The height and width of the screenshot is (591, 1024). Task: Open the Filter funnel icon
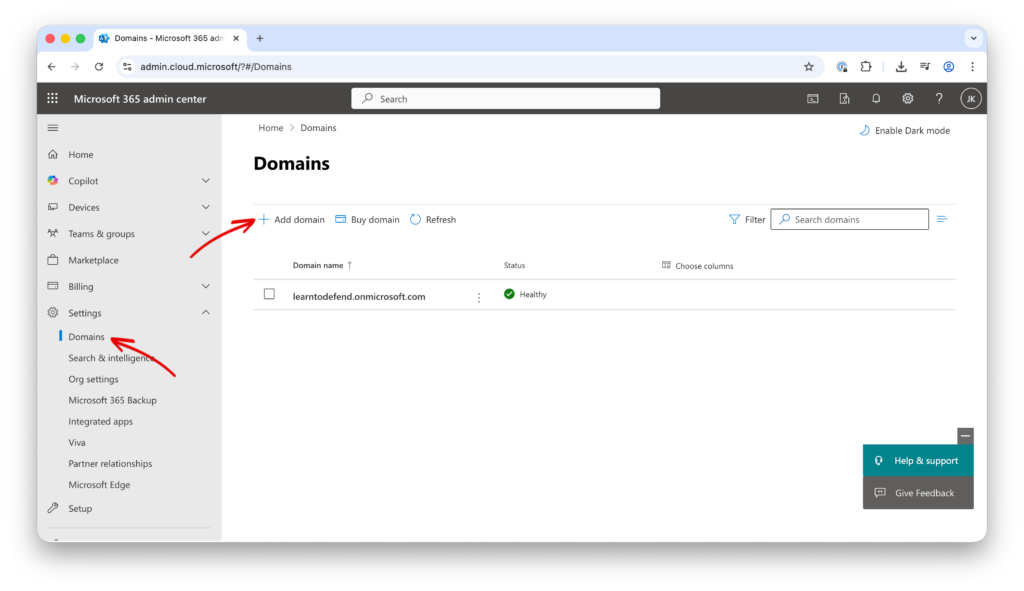point(734,220)
